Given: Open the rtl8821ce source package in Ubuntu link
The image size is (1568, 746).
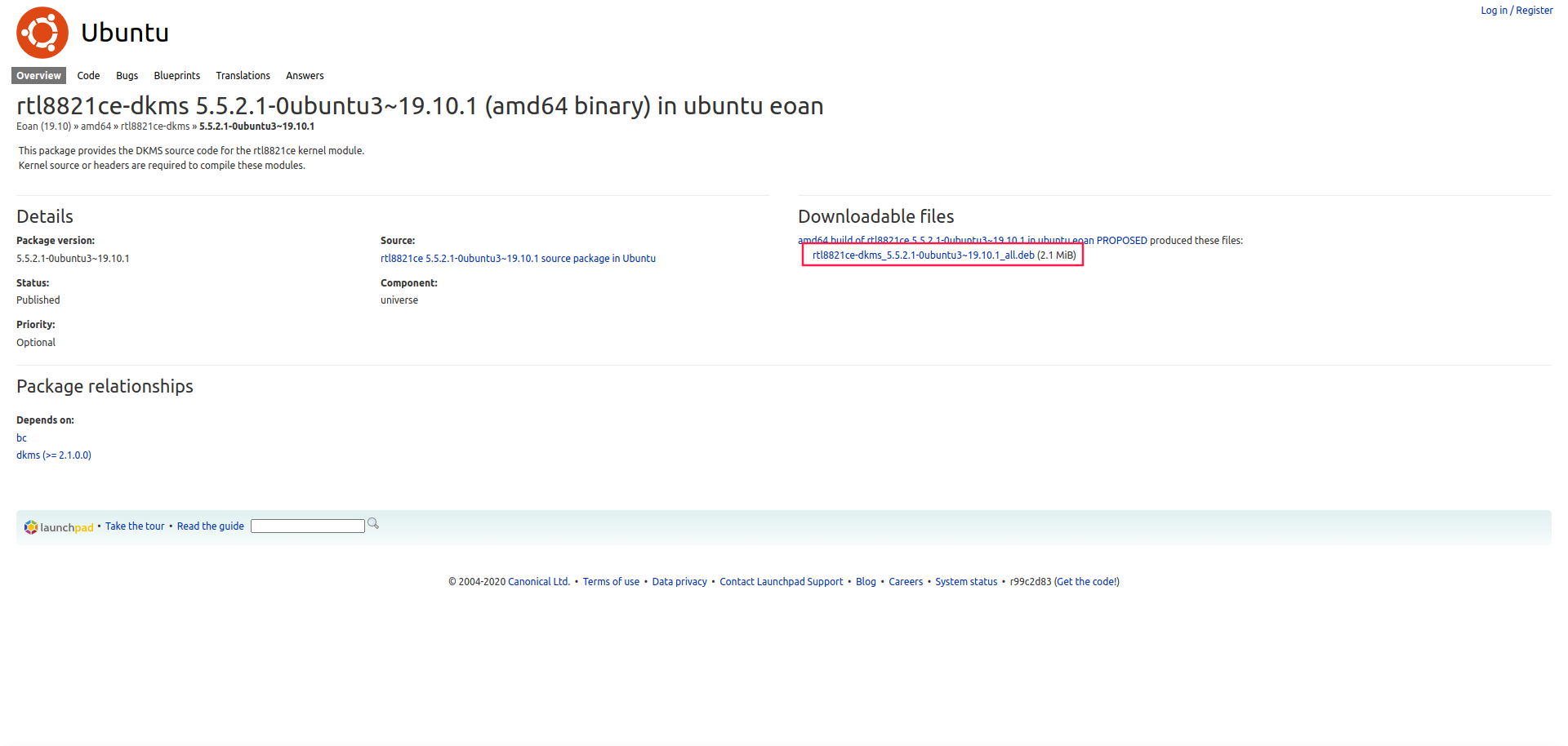Looking at the screenshot, I should pos(518,259).
